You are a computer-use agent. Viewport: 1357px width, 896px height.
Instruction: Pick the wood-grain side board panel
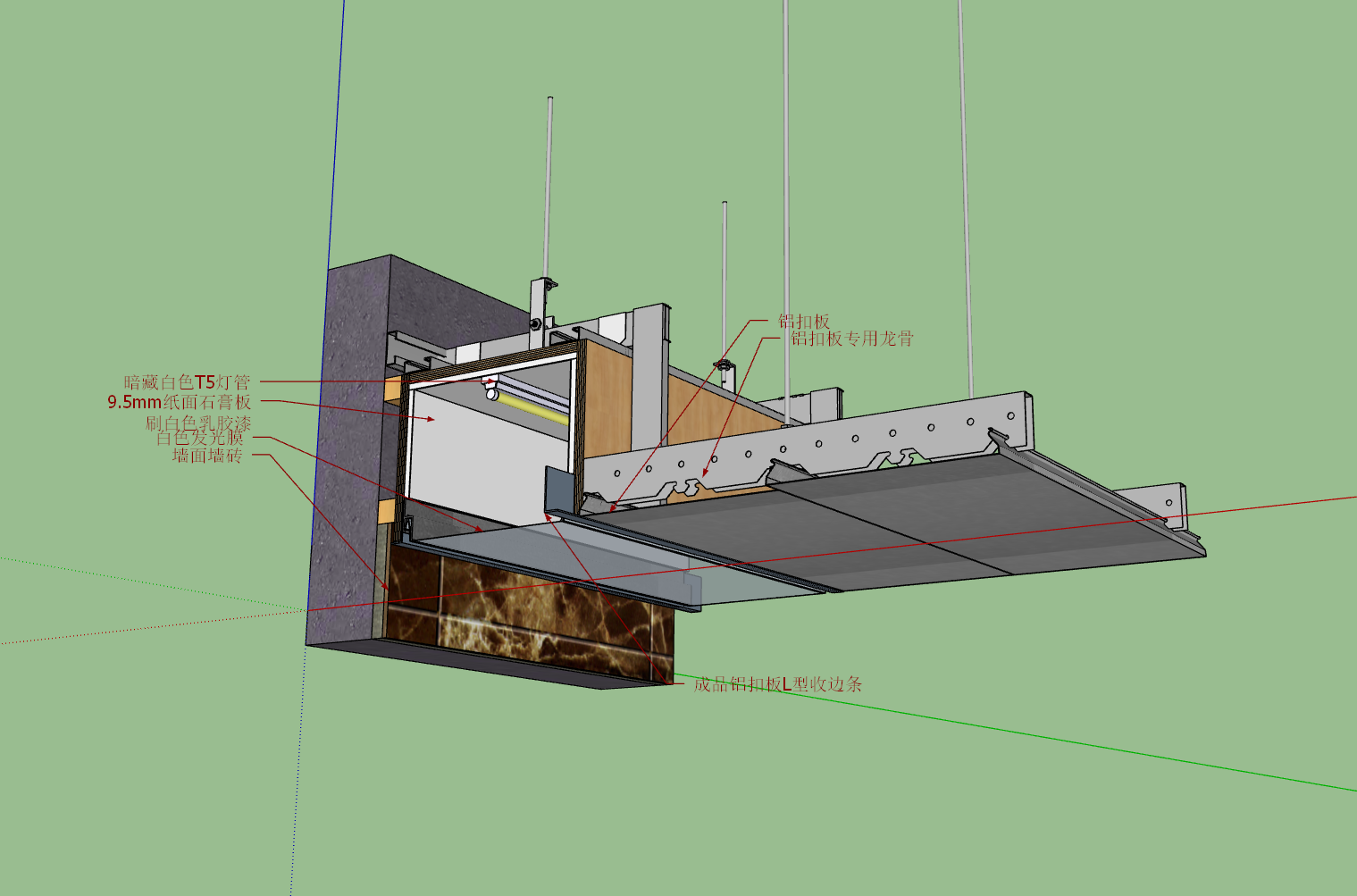606,402
